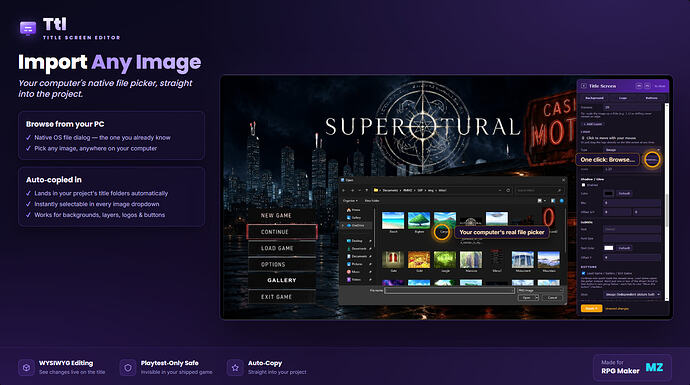Image resolution: width=690 pixels, height=385 pixels.
Task: Switch to the Background tab
Action: point(595,98)
